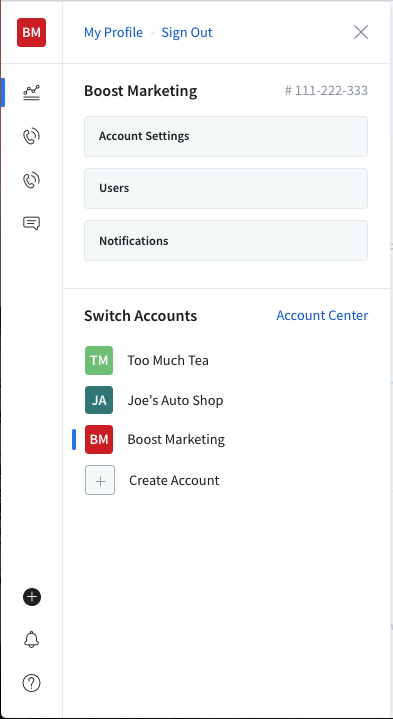Click account number # 111-222-333
The width and height of the screenshot is (393, 719).
click(x=327, y=91)
